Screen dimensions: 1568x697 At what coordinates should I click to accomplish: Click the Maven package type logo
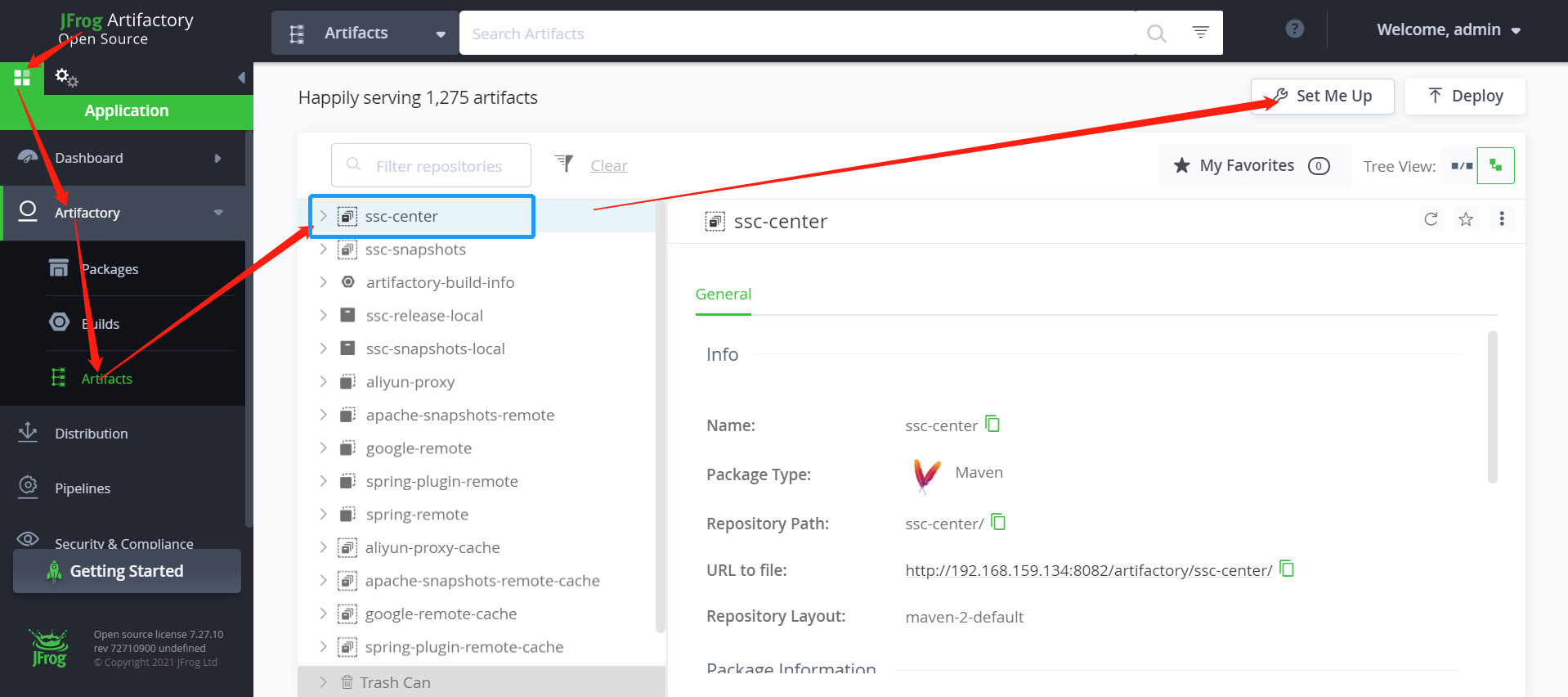(926, 475)
